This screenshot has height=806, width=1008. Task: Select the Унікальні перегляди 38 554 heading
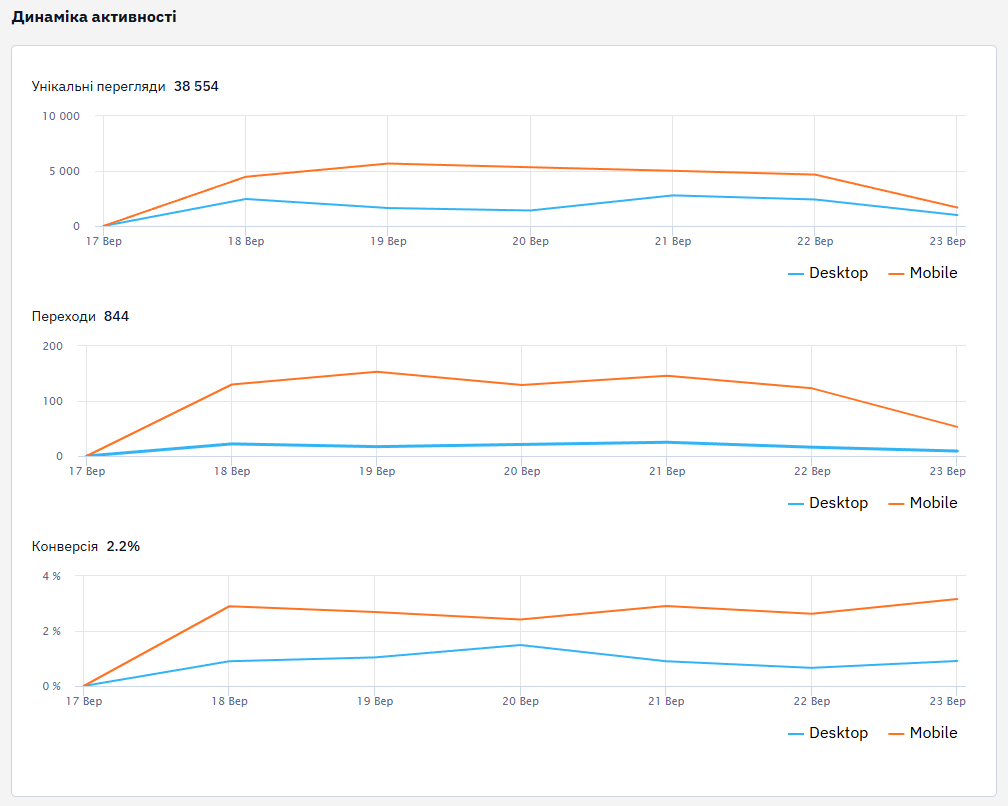125,86
